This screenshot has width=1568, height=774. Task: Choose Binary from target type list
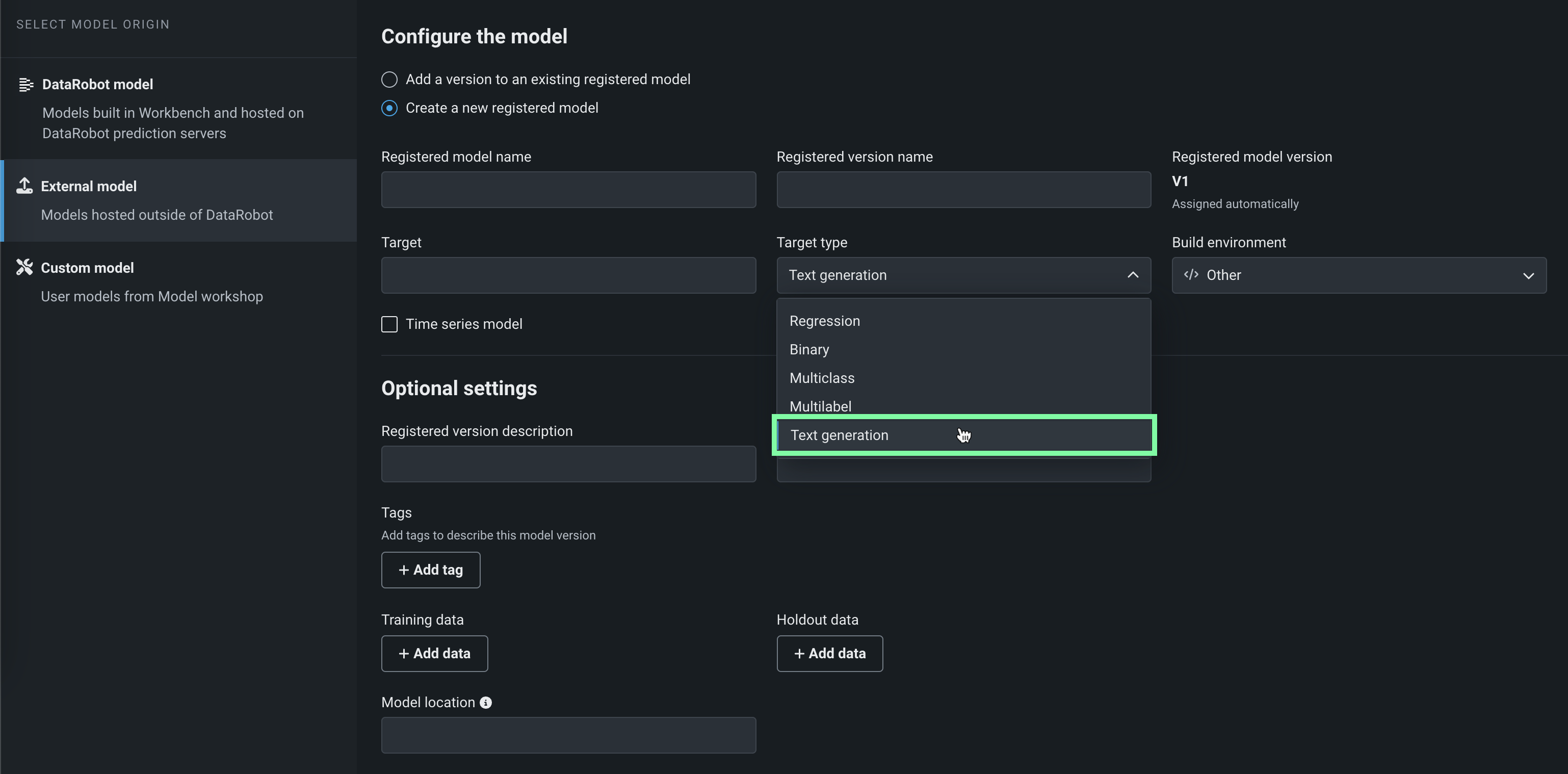click(809, 350)
